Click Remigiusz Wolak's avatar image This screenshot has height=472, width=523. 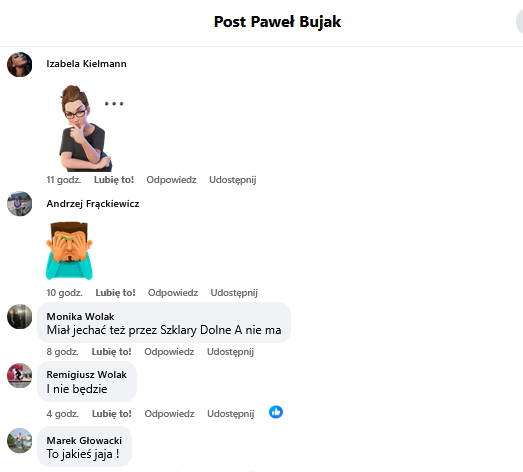click(20, 375)
